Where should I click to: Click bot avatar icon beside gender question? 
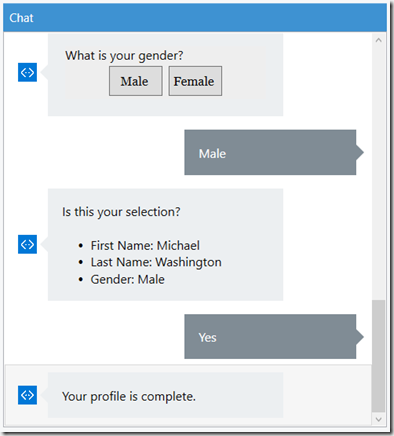[27, 72]
